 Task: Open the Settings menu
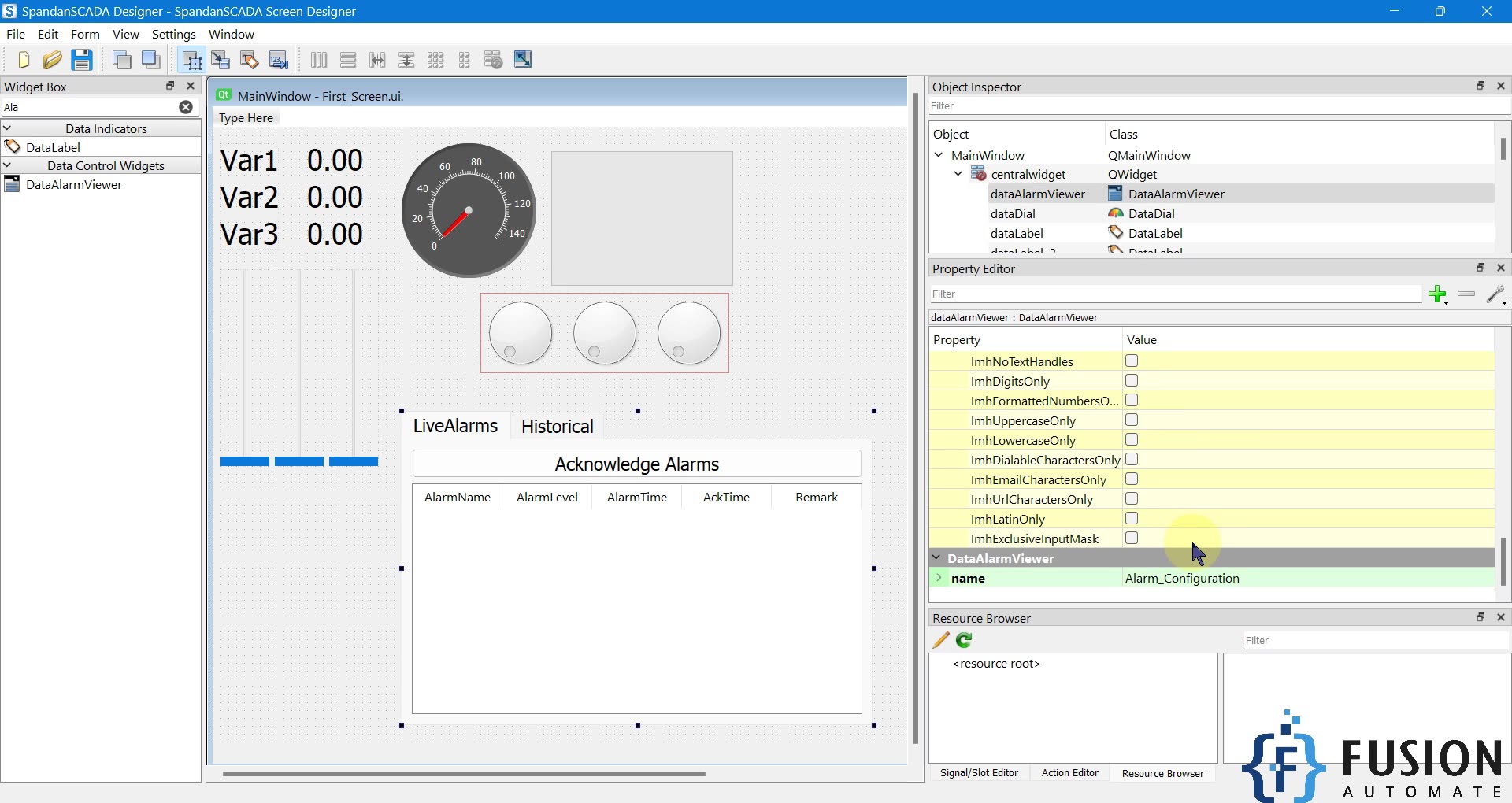point(173,34)
